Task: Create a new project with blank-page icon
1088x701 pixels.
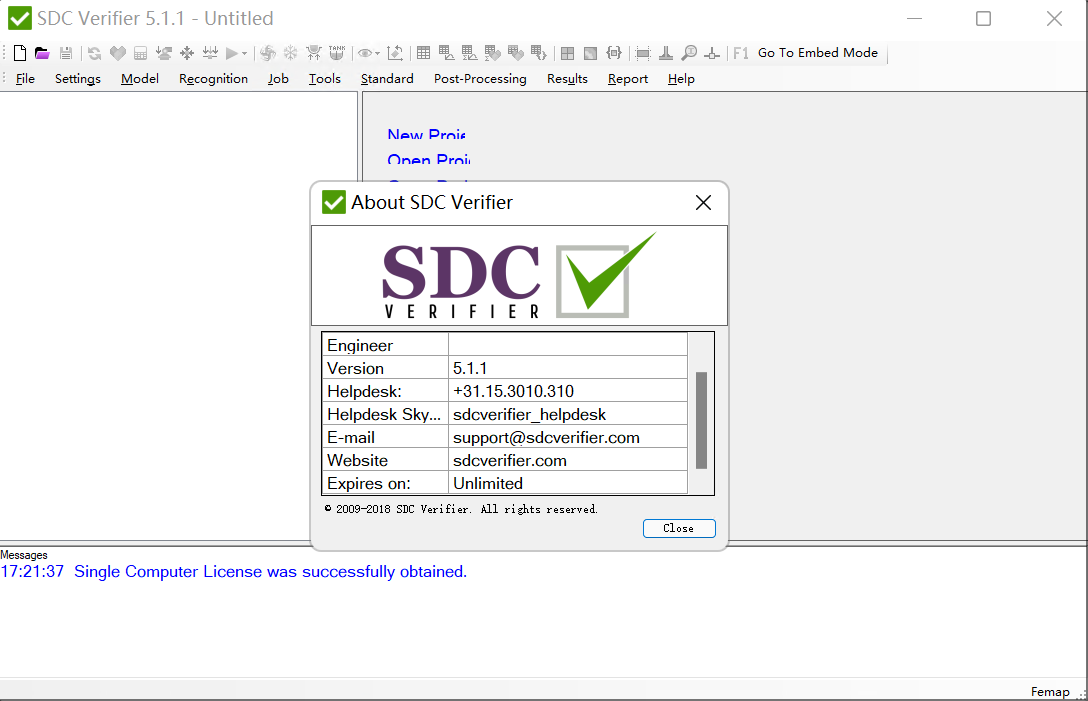Action: point(20,53)
